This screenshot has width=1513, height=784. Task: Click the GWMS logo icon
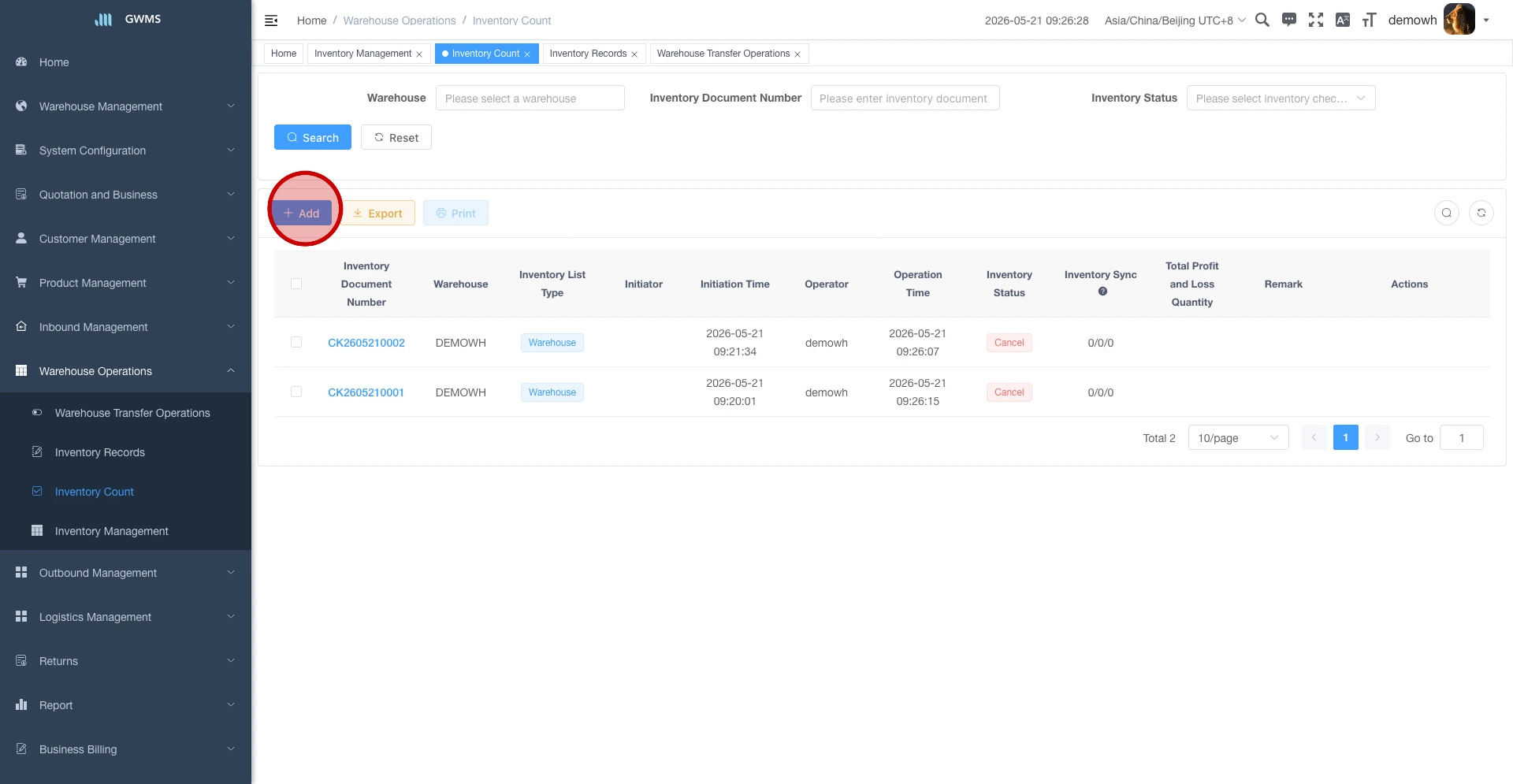click(x=104, y=20)
